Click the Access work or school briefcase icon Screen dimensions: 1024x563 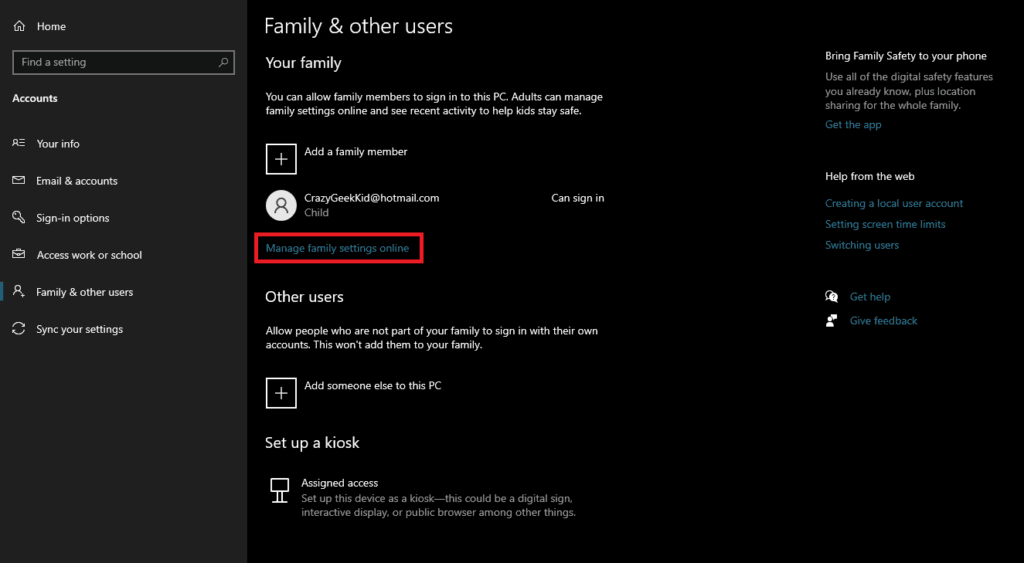pos(19,255)
